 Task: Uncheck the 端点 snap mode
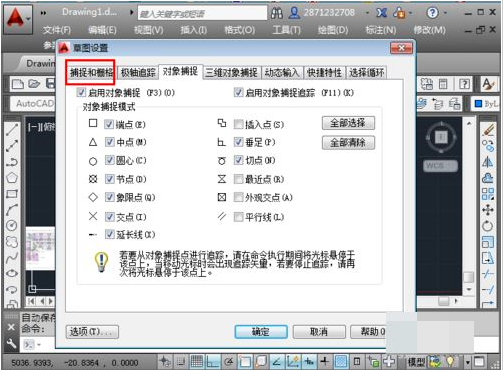109,125
